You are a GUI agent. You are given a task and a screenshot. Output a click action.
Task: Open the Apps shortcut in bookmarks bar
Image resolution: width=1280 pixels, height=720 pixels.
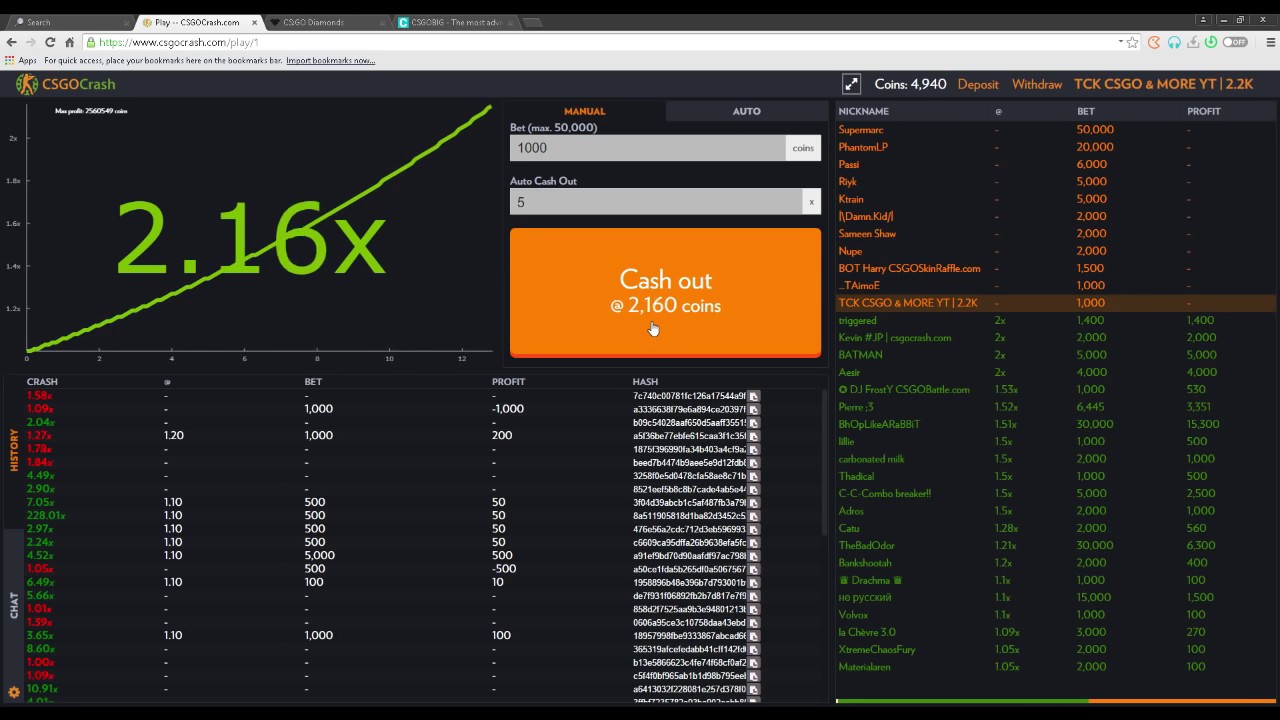click(x=21, y=61)
